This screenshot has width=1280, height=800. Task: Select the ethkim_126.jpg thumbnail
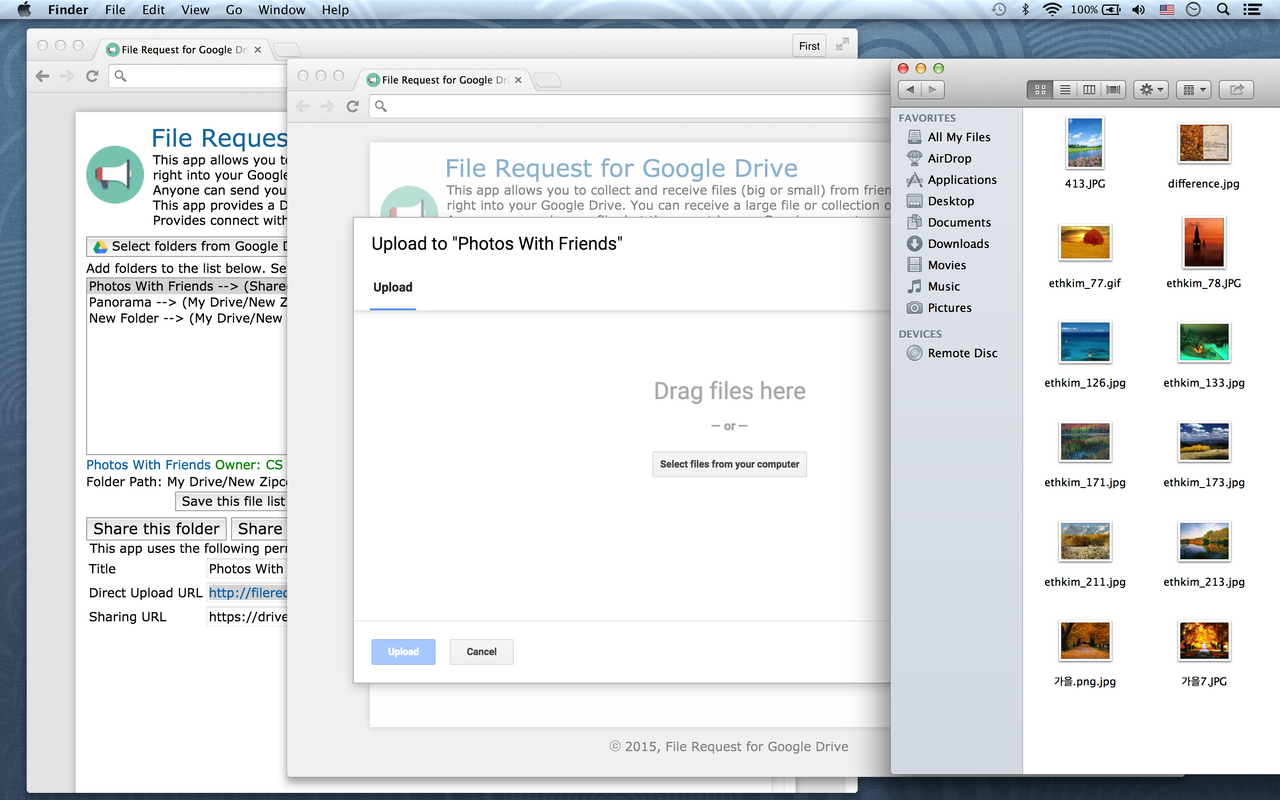[x=1085, y=343]
